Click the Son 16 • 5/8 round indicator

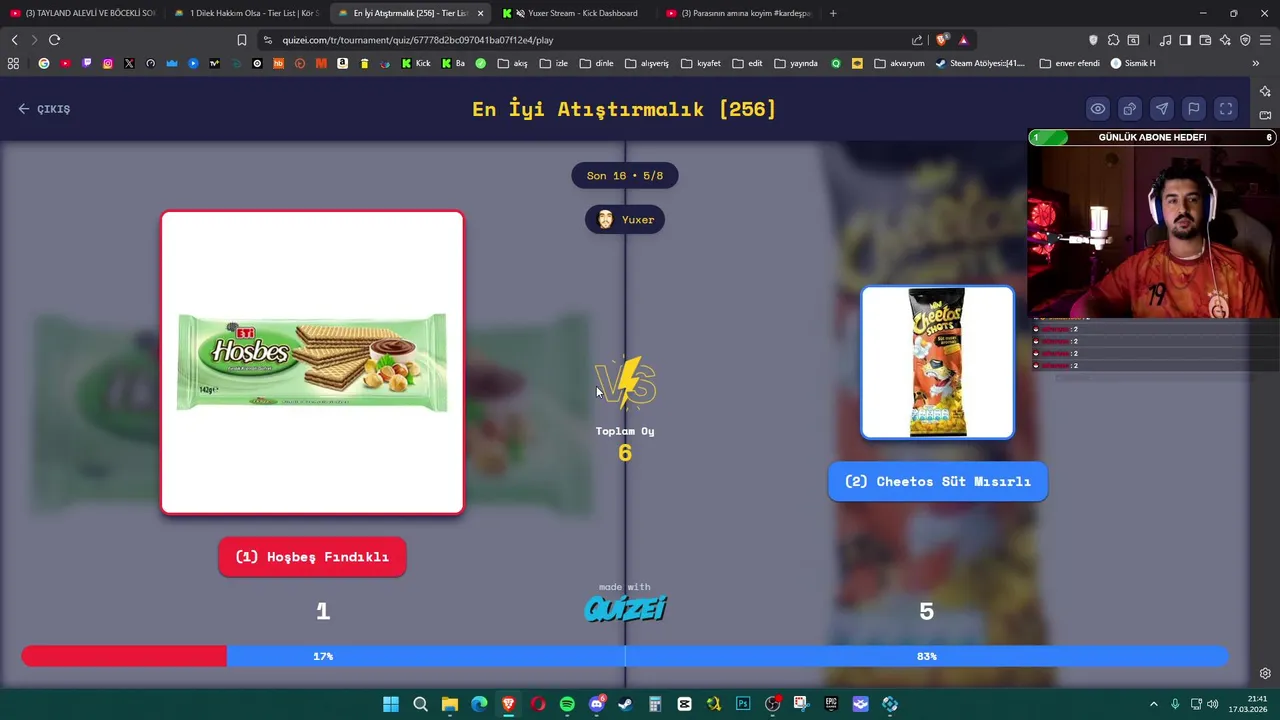pyautogui.click(x=625, y=176)
